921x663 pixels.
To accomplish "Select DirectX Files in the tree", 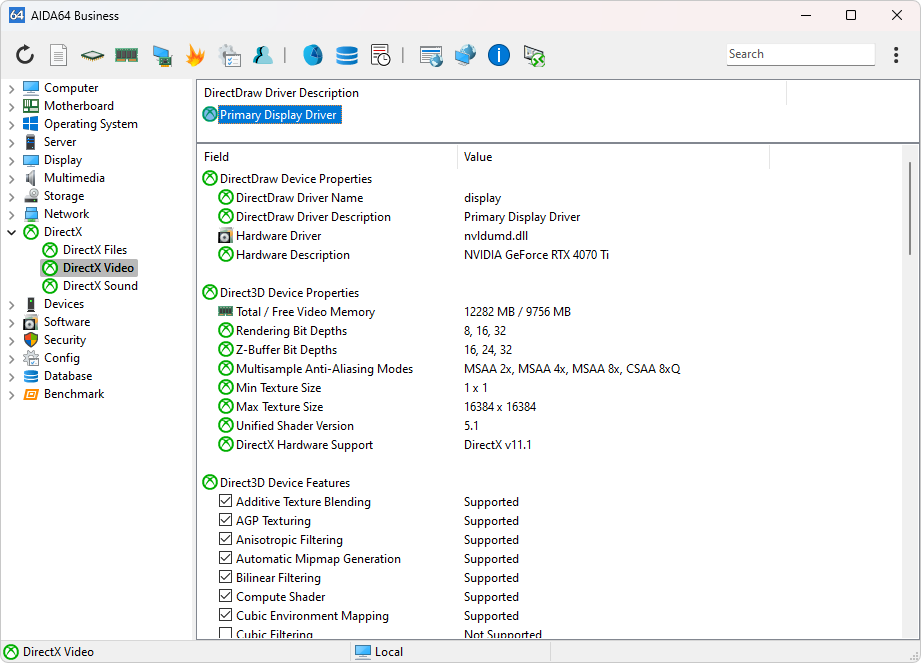I will click(94, 250).
